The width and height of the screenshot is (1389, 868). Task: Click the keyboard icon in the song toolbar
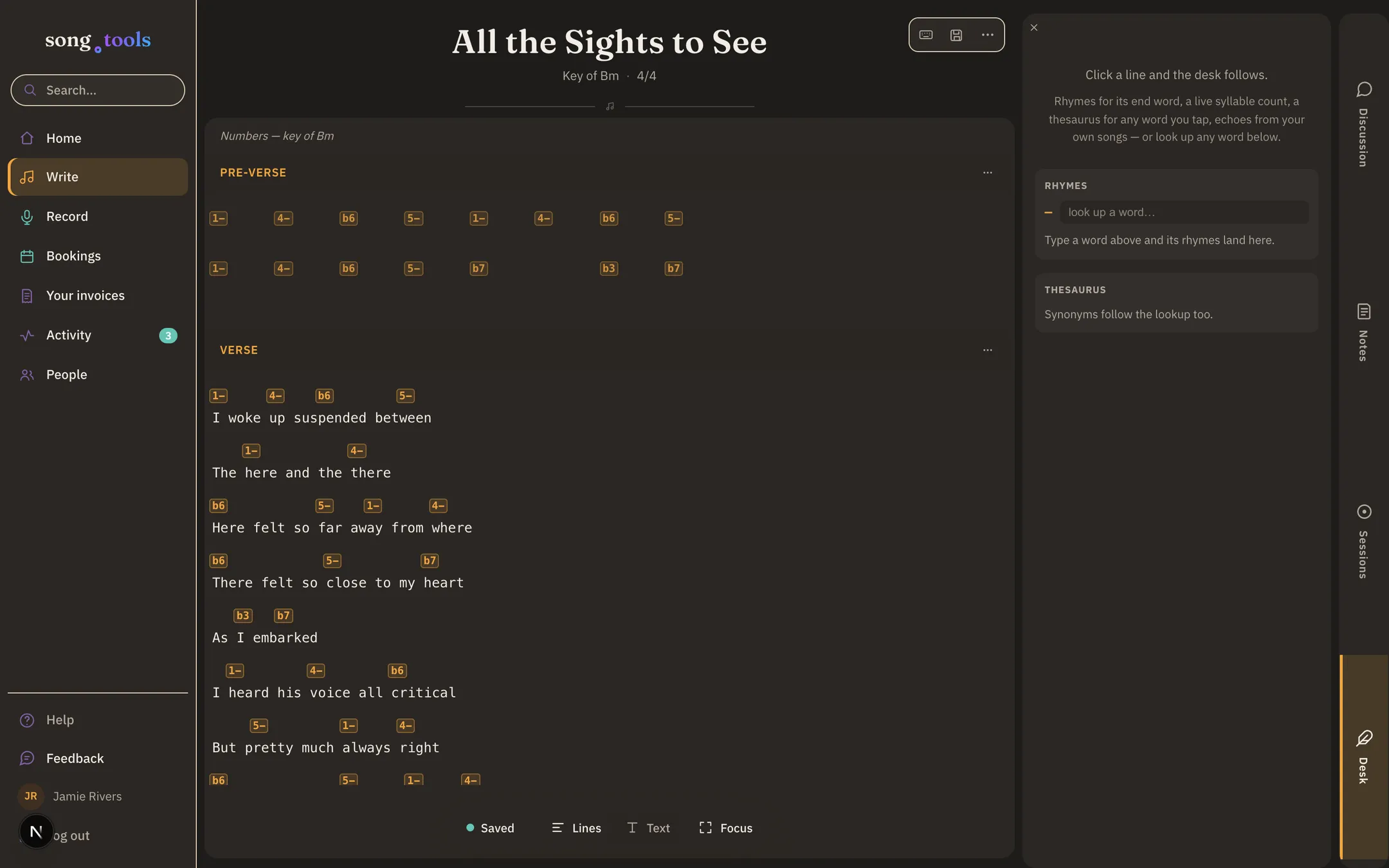(x=926, y=35)
